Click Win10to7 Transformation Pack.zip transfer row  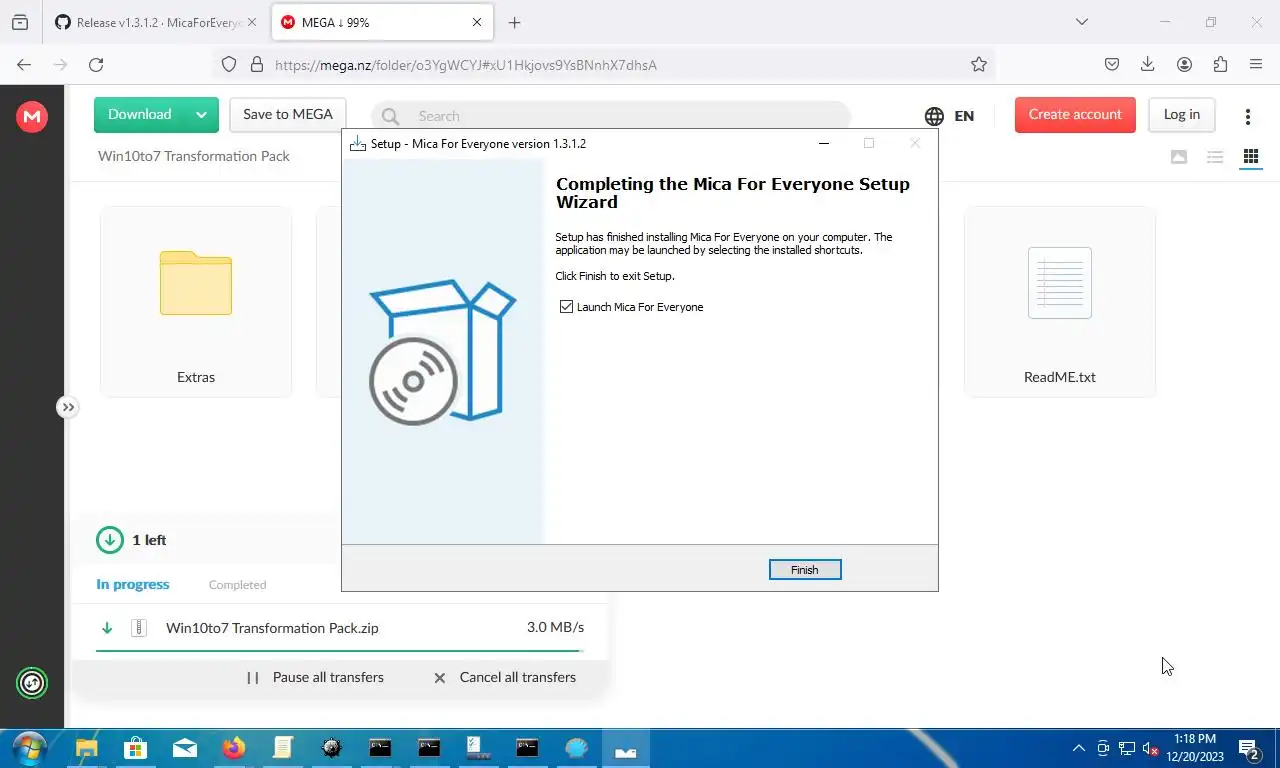tap(340, 628)
